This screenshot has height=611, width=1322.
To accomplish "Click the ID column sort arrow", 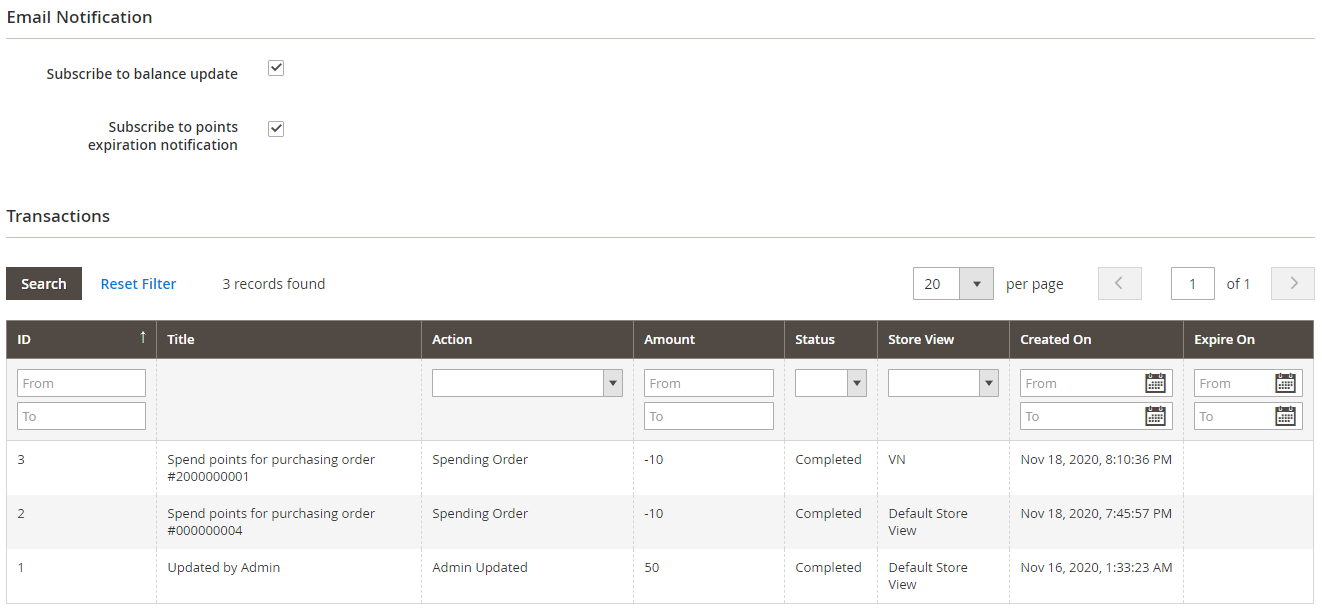I will [142, 338].
